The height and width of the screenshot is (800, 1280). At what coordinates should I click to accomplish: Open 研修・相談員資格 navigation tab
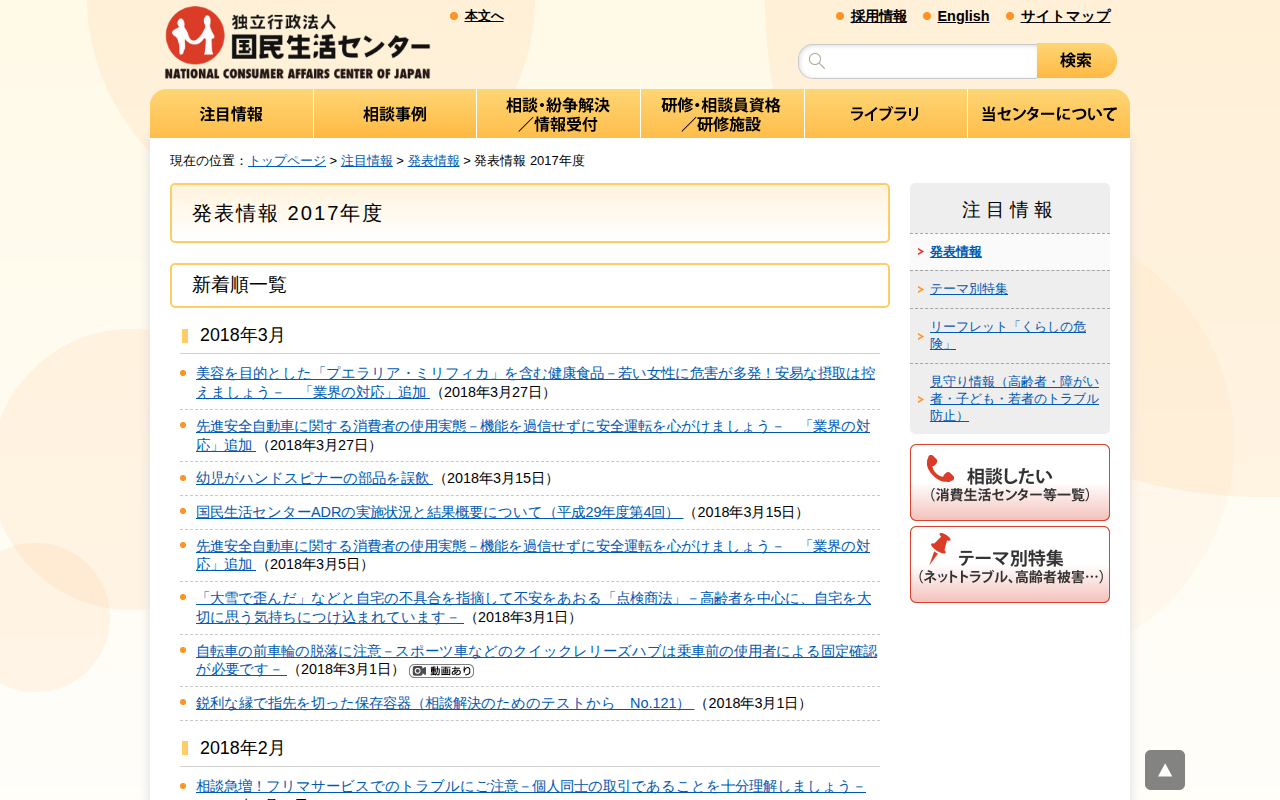721,114
